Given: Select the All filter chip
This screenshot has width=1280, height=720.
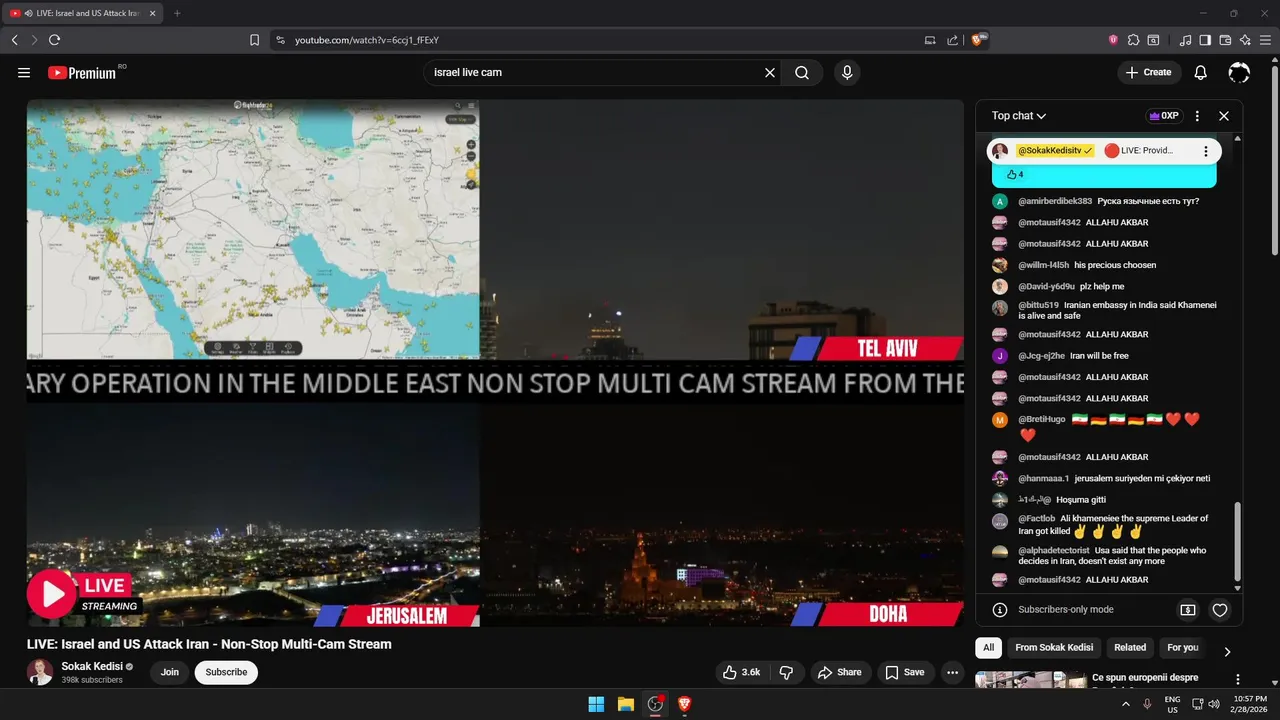Looking at the screenshot, I should click(x=988, y=648).
